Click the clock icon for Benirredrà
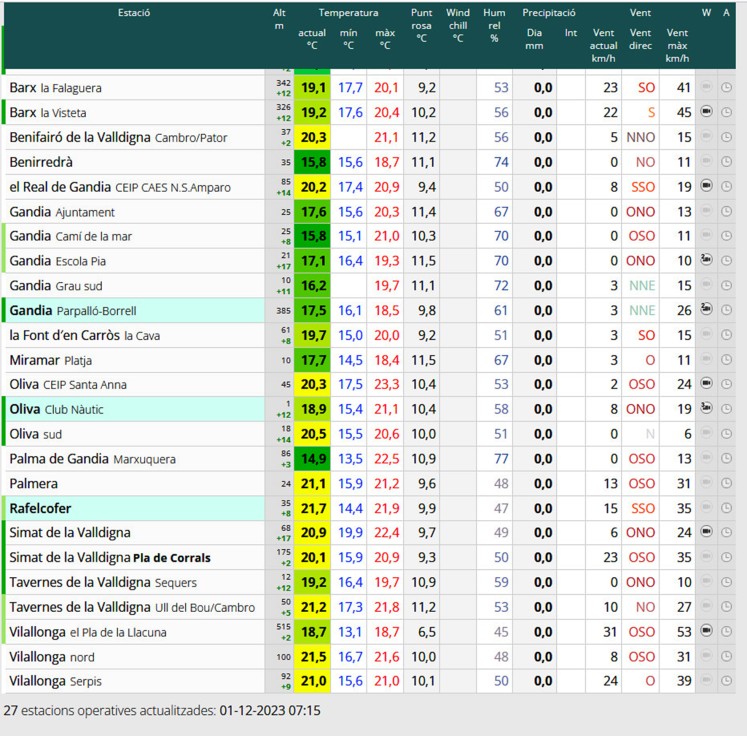 click(x=727, y=162)
